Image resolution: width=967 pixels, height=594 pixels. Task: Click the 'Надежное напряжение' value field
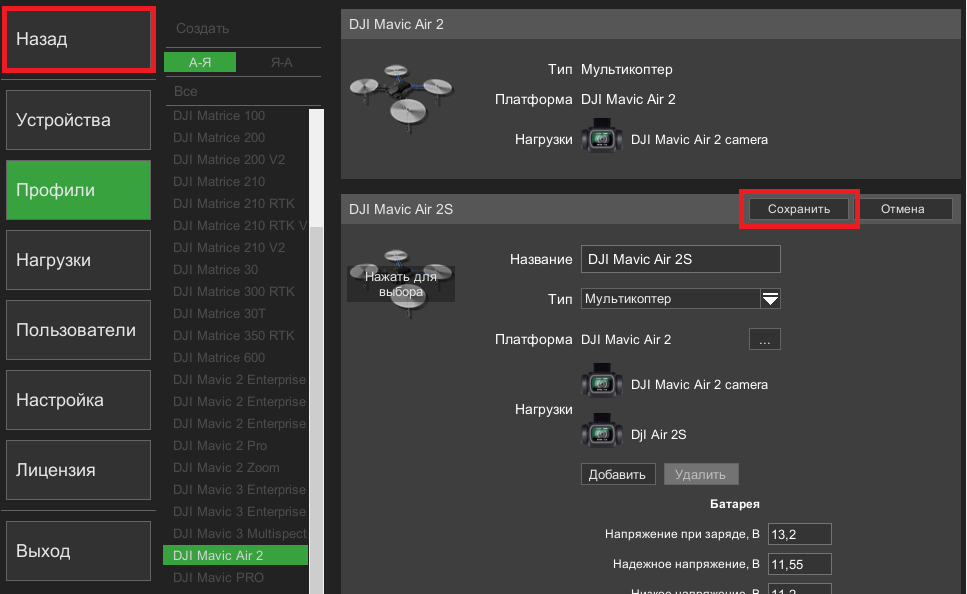(x=799, y=564)
